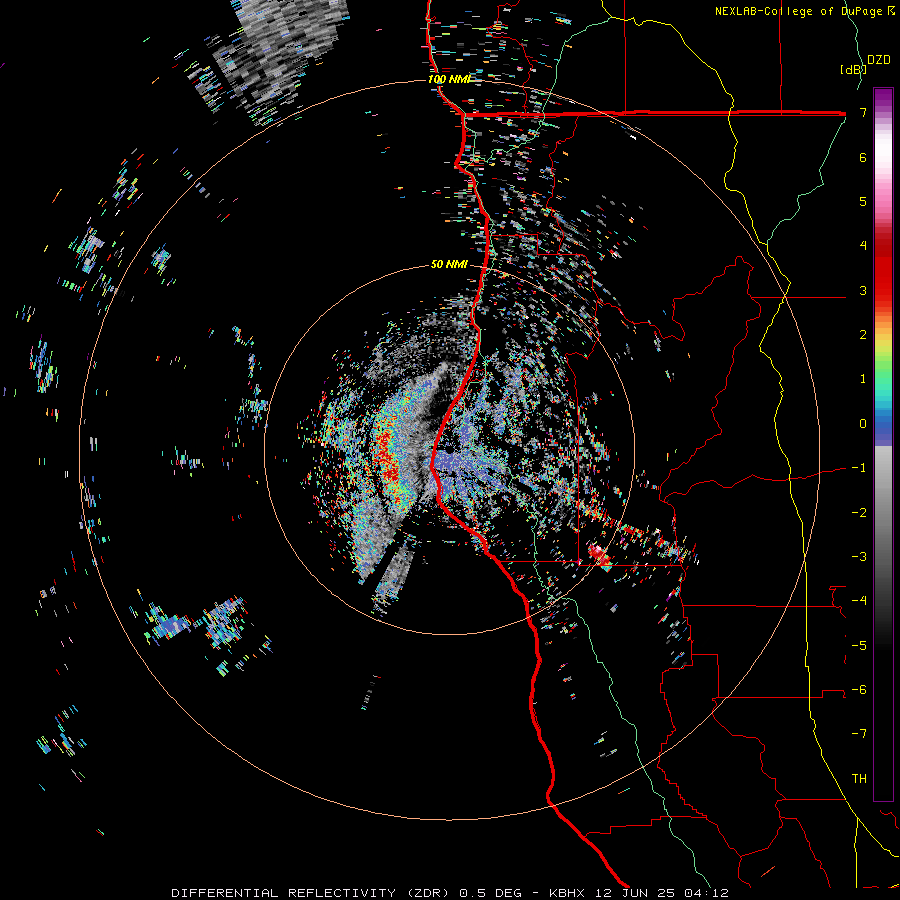900x900 pixels.
Task: Click the 7 label on the color scale
Action: click(x=863, y=112)
